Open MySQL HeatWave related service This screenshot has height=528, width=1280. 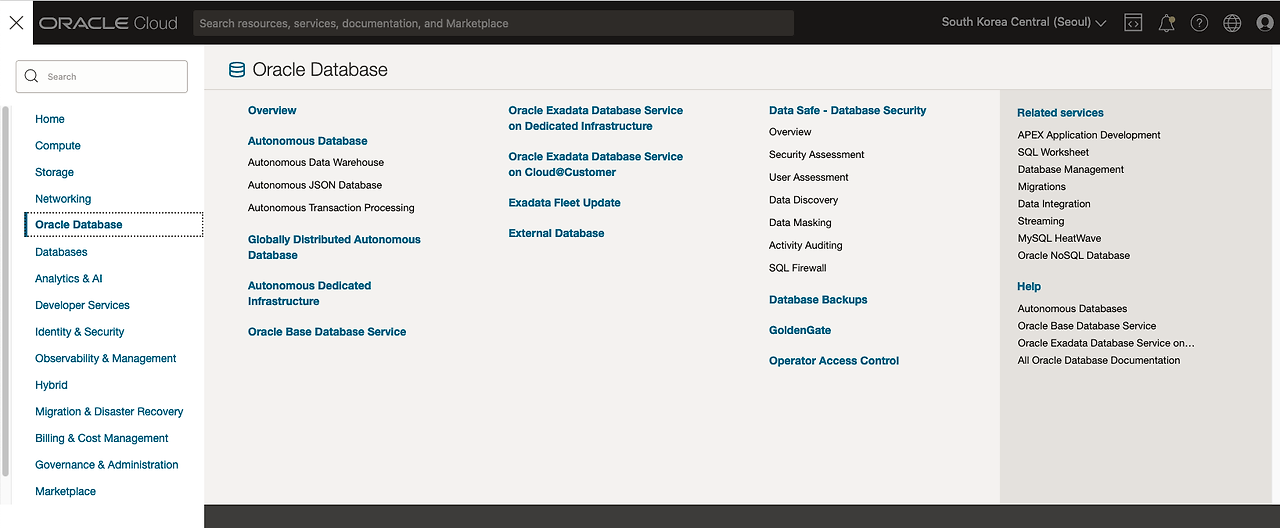[x=1059, y=238]
